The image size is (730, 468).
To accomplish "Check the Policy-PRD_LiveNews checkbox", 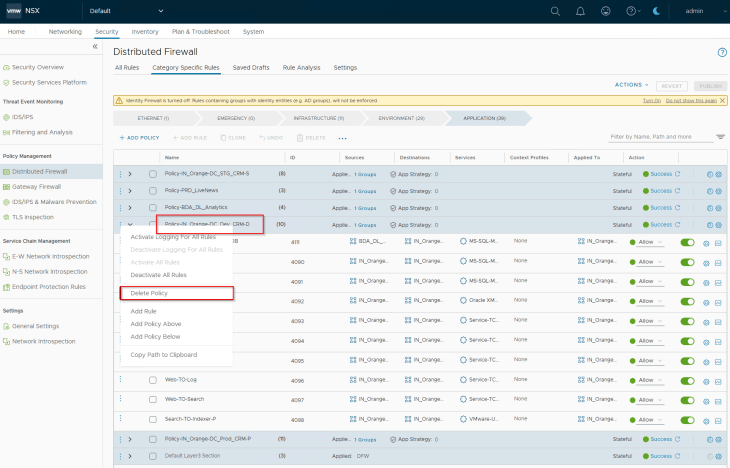I will point(153,190).
